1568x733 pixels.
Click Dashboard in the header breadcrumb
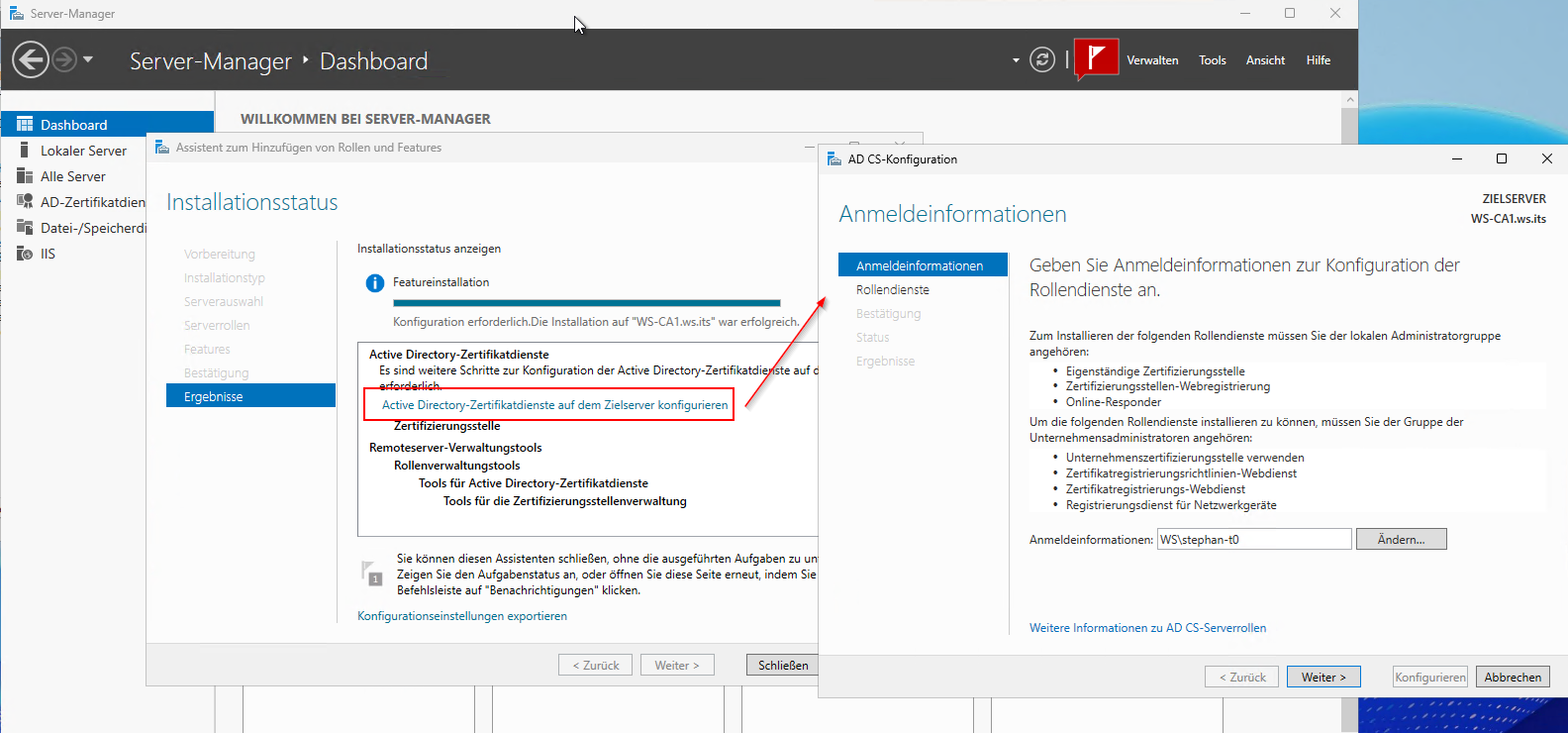click(374, 61)
